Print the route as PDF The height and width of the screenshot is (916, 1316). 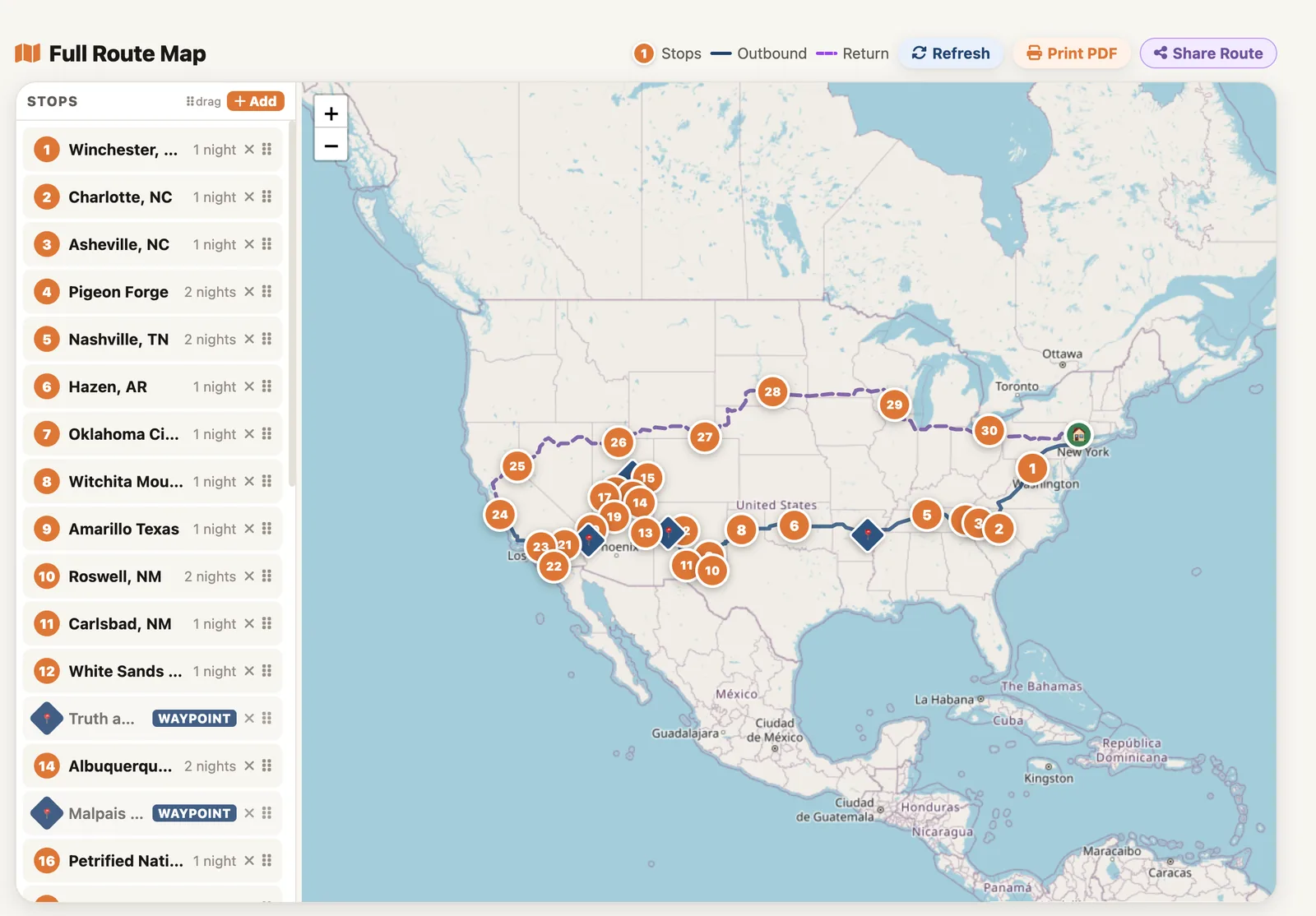tap(1072, 53)
